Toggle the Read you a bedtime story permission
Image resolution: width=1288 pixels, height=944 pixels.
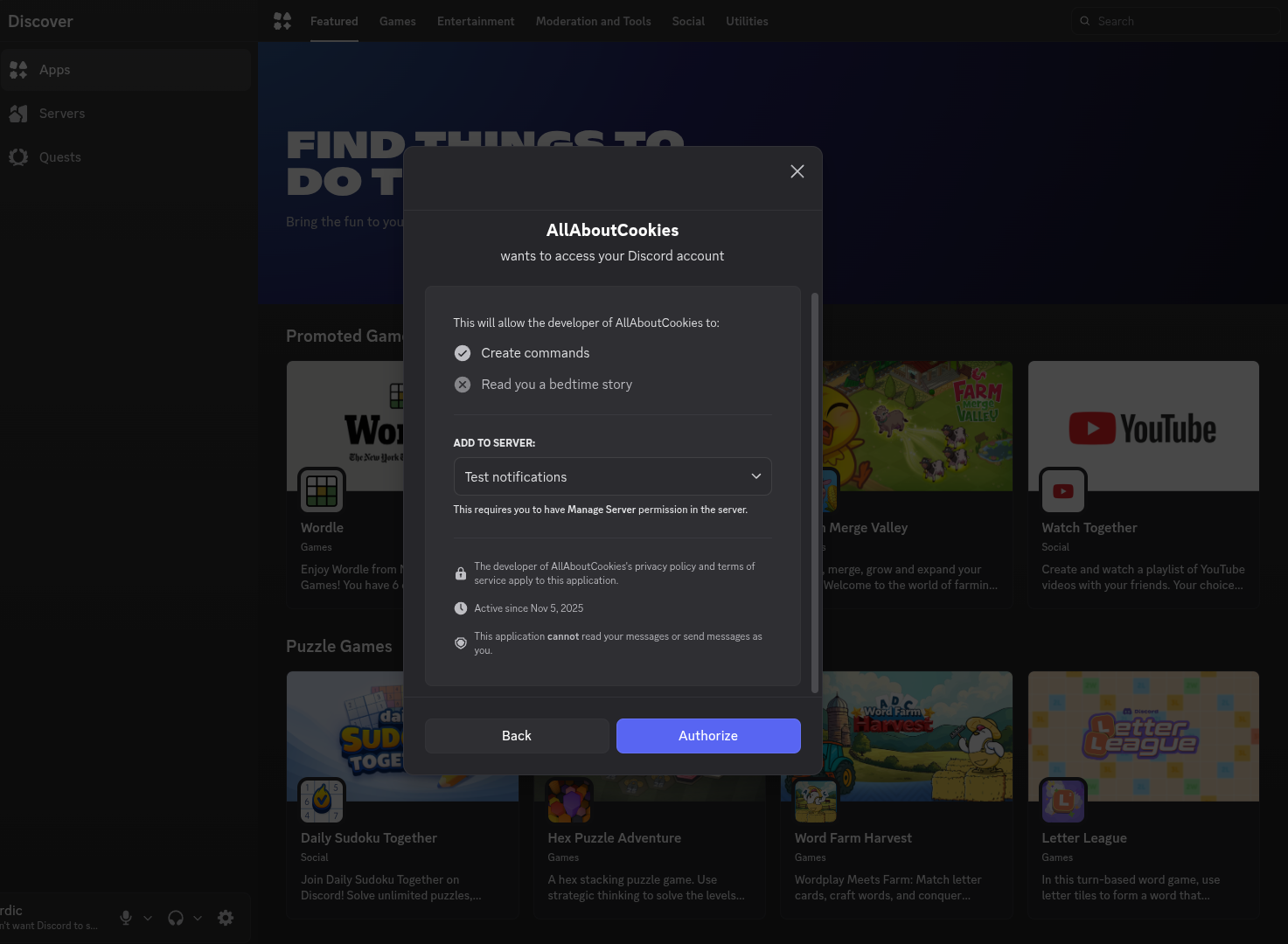tap(463, 385)
